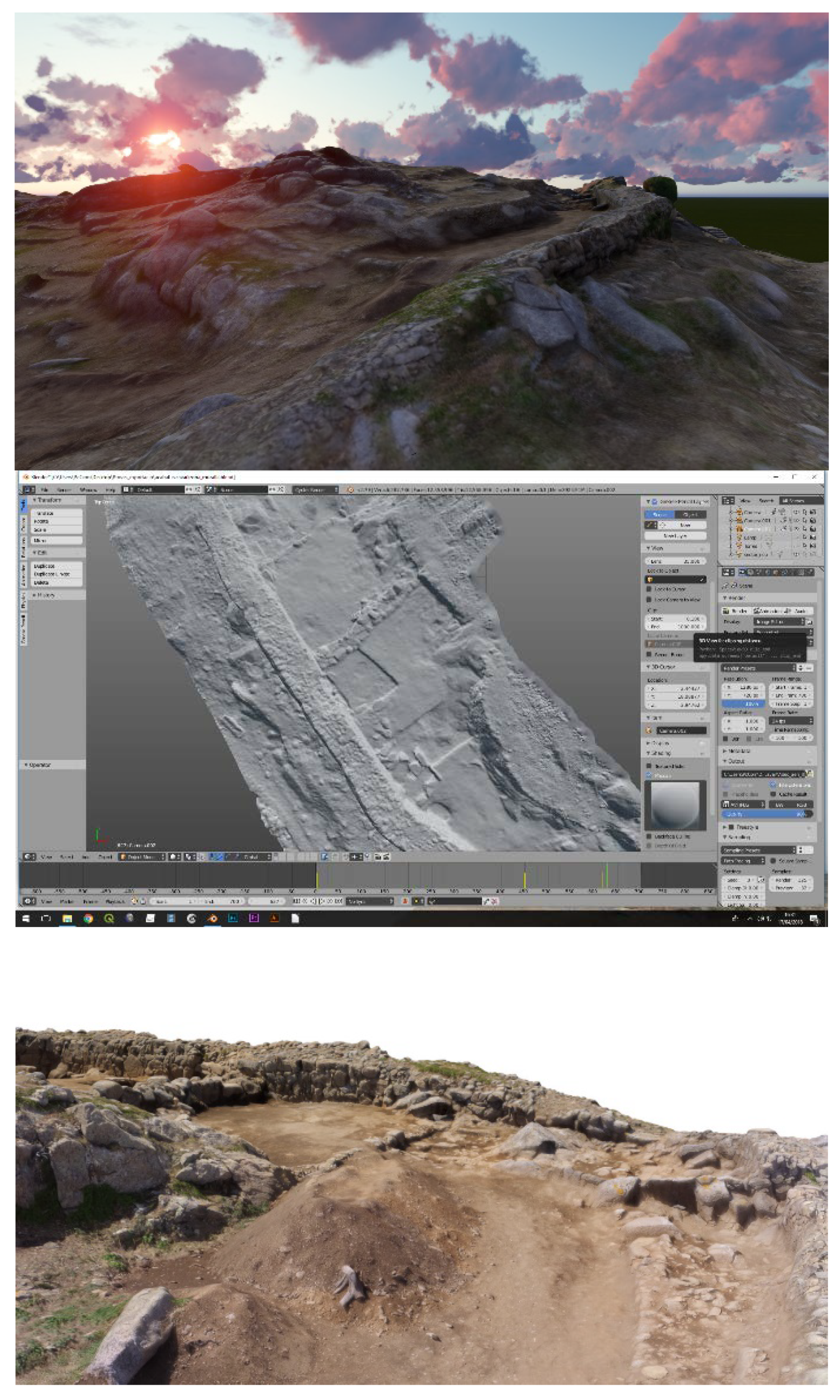Toggle the Render Border checkbox

(x=649, y=654)
